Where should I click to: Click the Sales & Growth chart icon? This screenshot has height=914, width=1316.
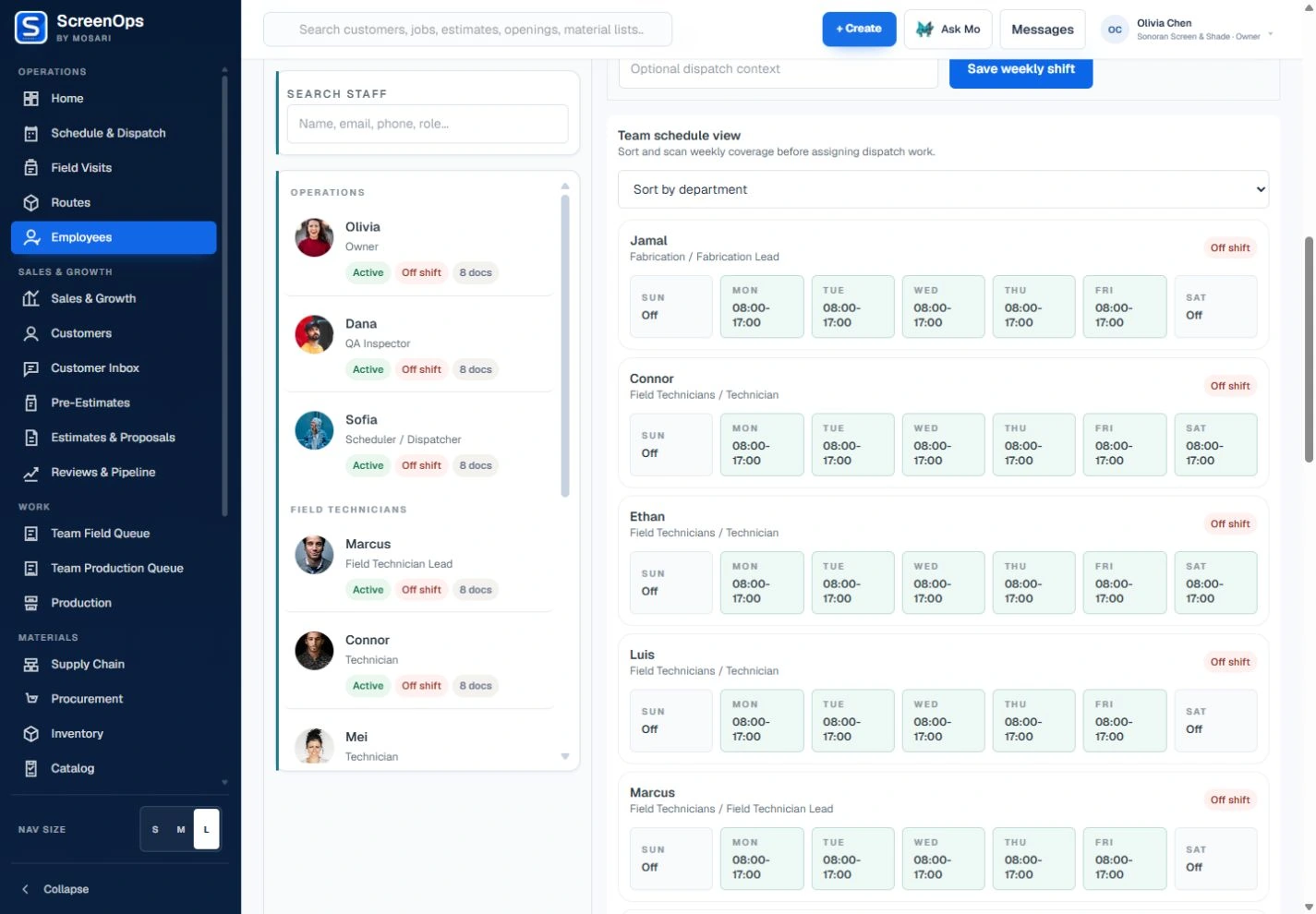tap(31, 299)
